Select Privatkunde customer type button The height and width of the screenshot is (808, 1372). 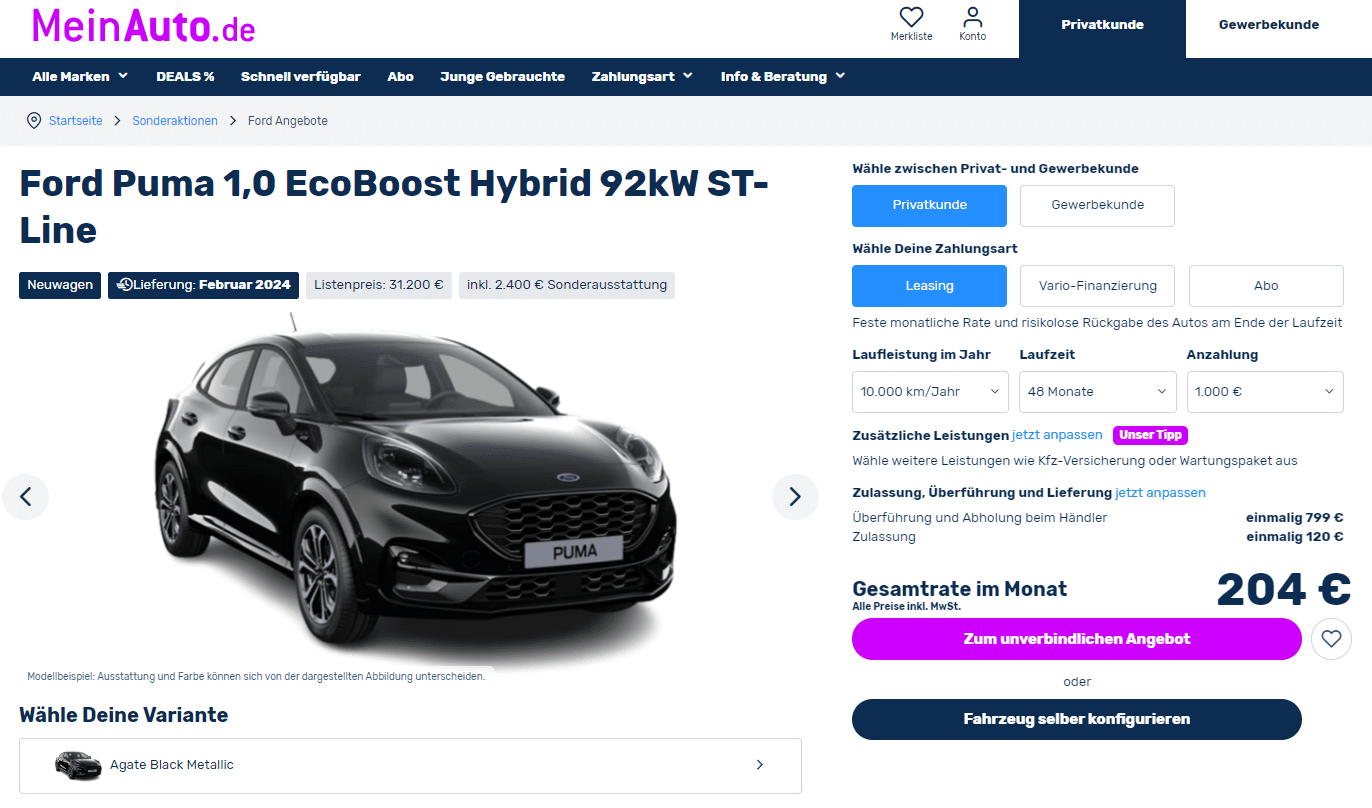(x=929, y=205)
